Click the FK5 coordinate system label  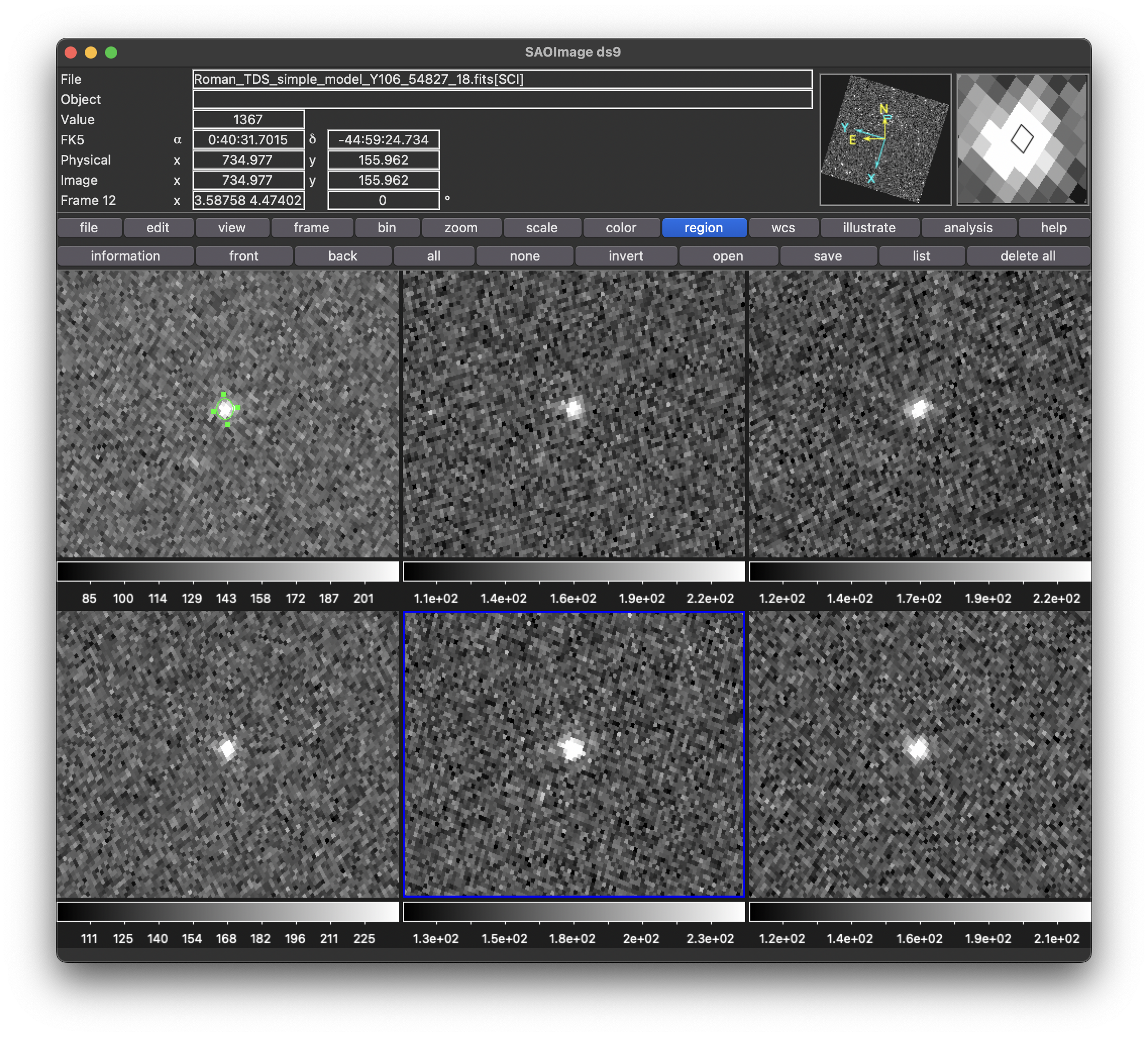point(72,140)
